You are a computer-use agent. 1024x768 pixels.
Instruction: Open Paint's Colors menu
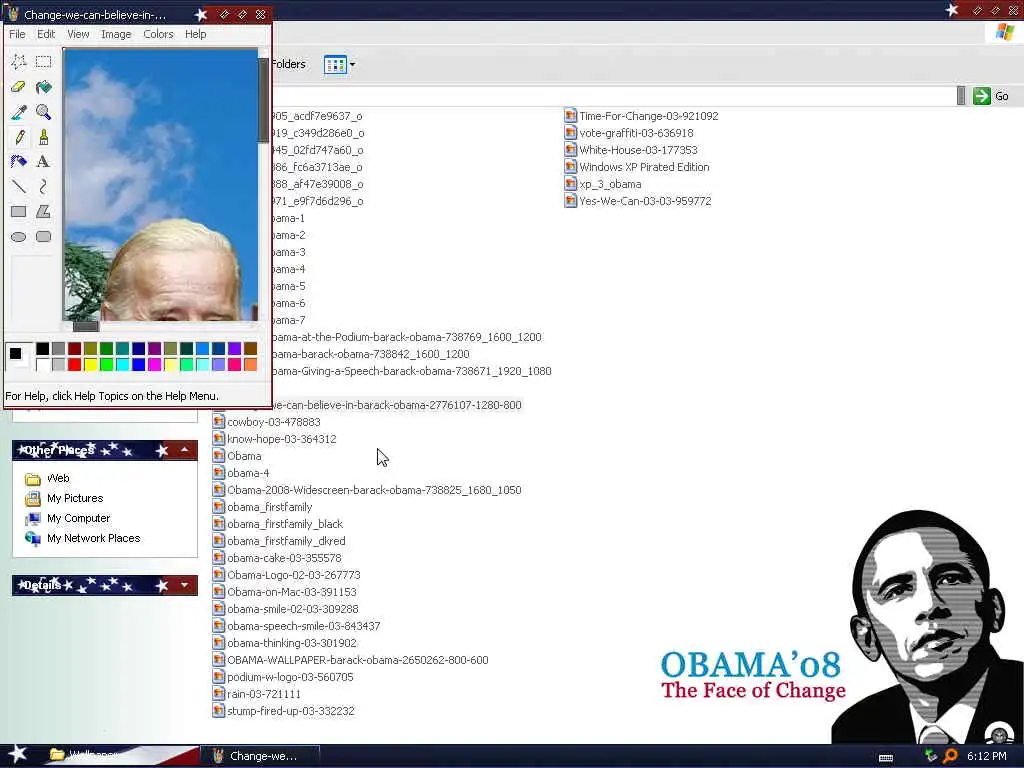(159, 34)
